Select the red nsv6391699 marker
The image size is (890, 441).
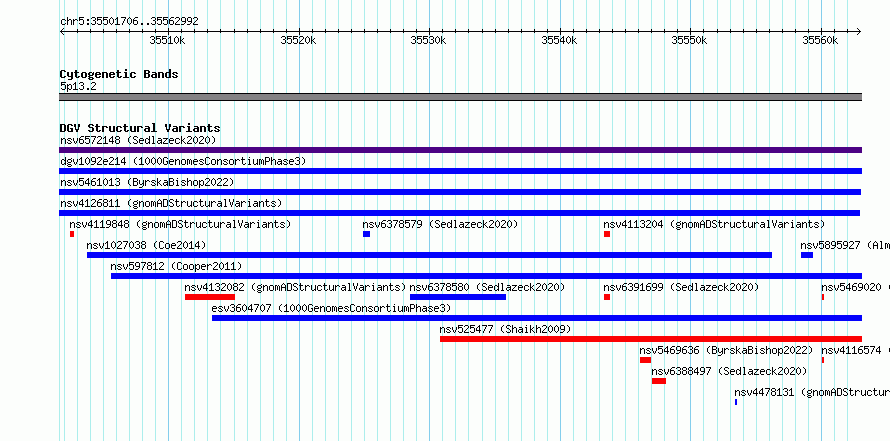coord(607,297)
